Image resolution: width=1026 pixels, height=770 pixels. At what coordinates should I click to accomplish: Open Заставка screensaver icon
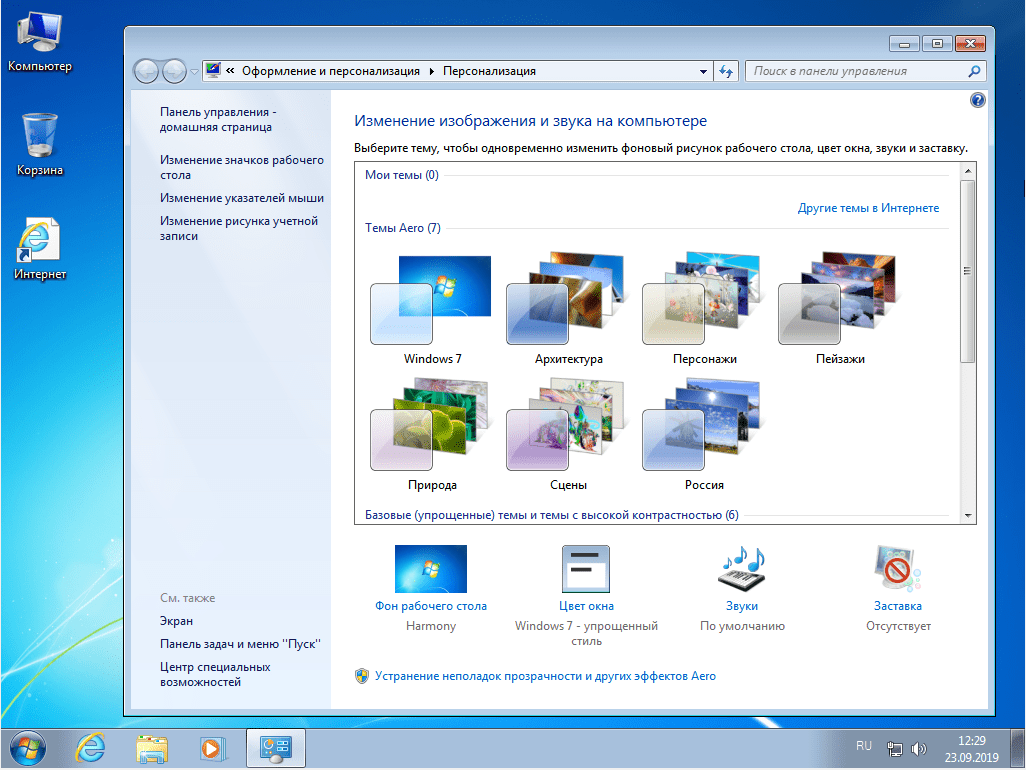tap(898, 569)
